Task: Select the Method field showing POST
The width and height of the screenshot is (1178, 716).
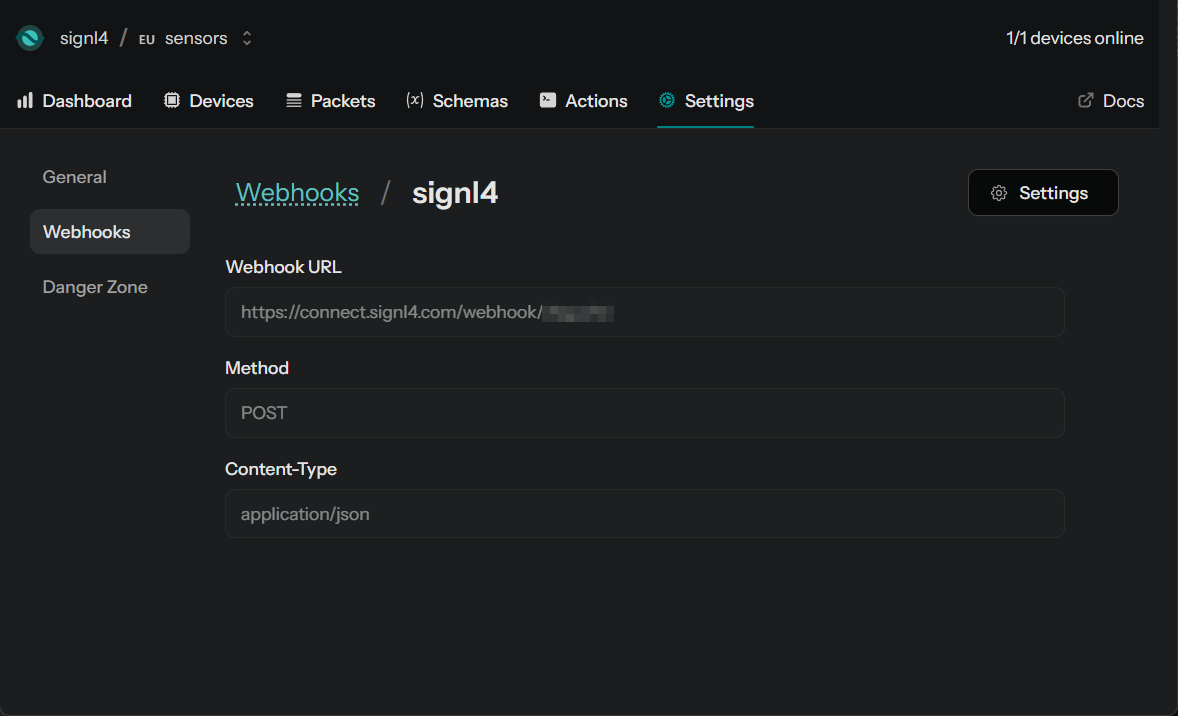Action: [x=645, y=413]
